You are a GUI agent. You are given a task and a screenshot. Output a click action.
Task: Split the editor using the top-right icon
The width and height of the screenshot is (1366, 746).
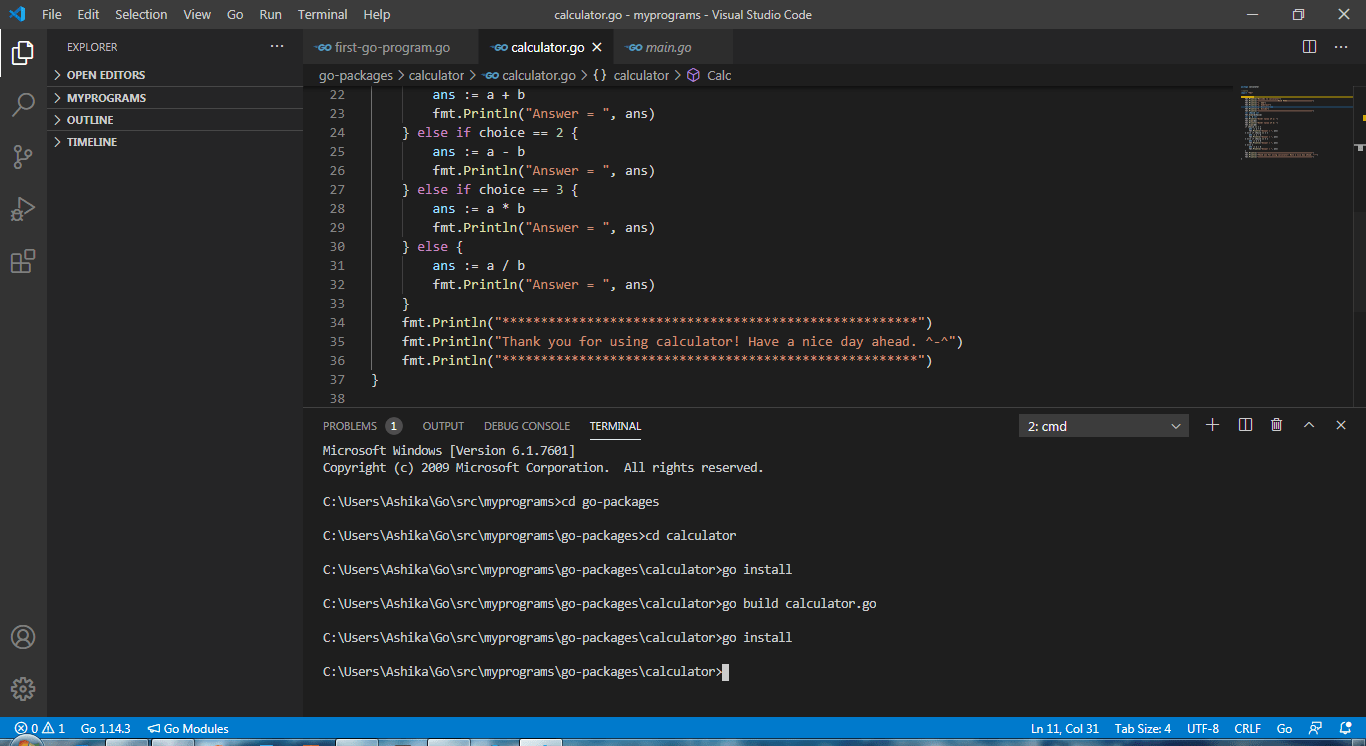click(1308, 45)
